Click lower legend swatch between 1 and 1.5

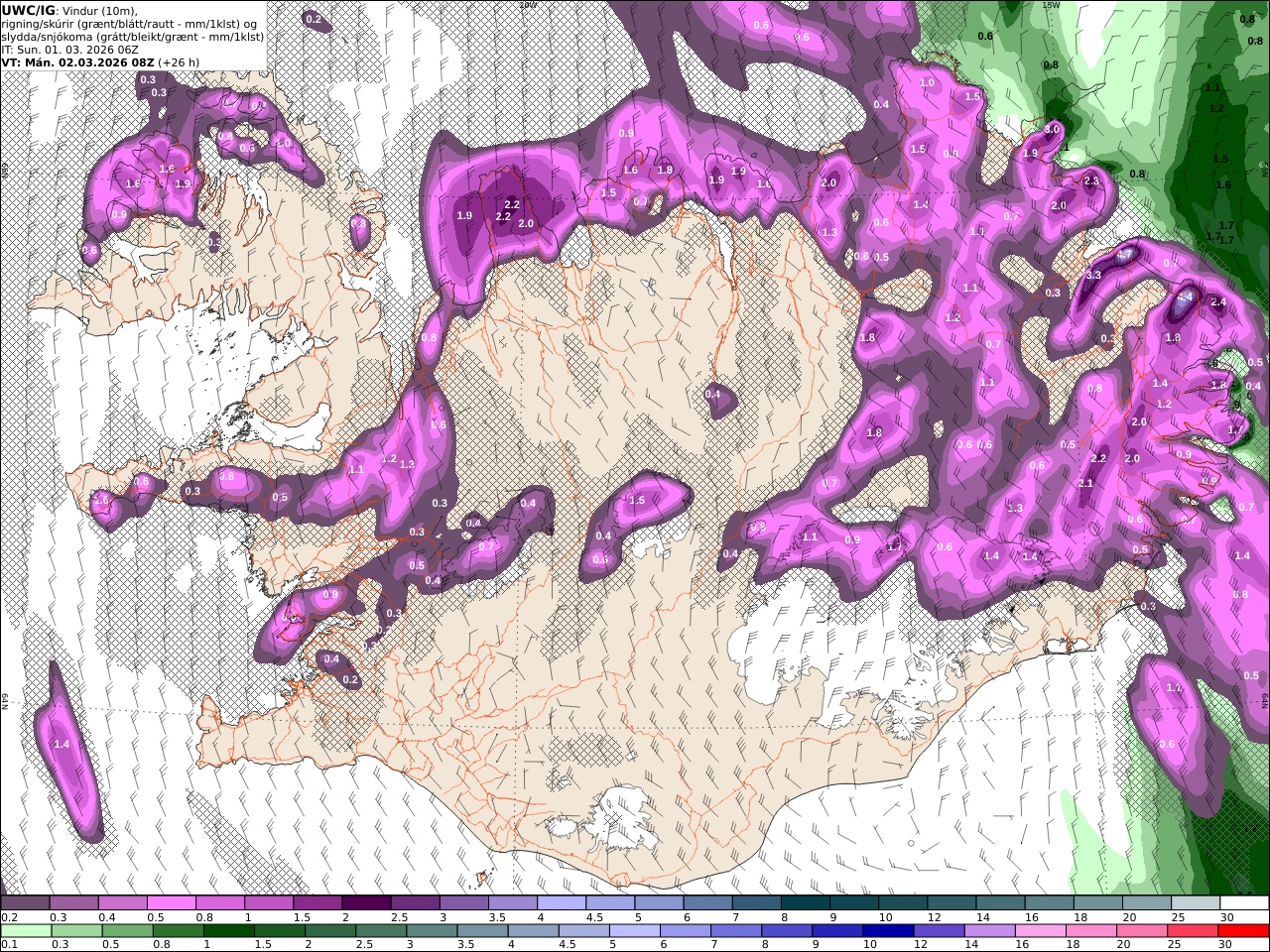click(228, 930)
